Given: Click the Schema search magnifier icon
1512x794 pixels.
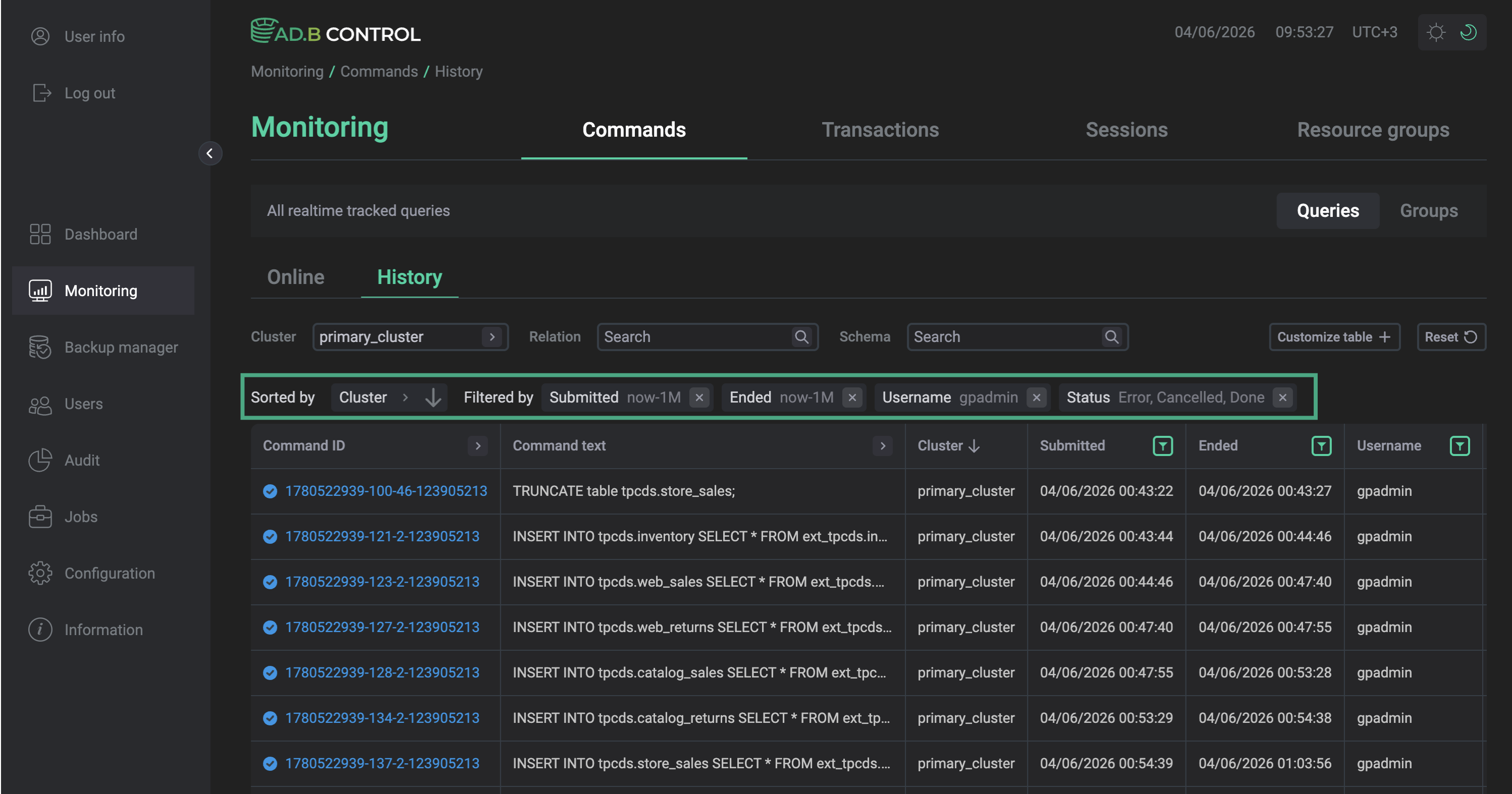Looking at the screenshot, I should pyautogui.click(x=1112, y=337).
